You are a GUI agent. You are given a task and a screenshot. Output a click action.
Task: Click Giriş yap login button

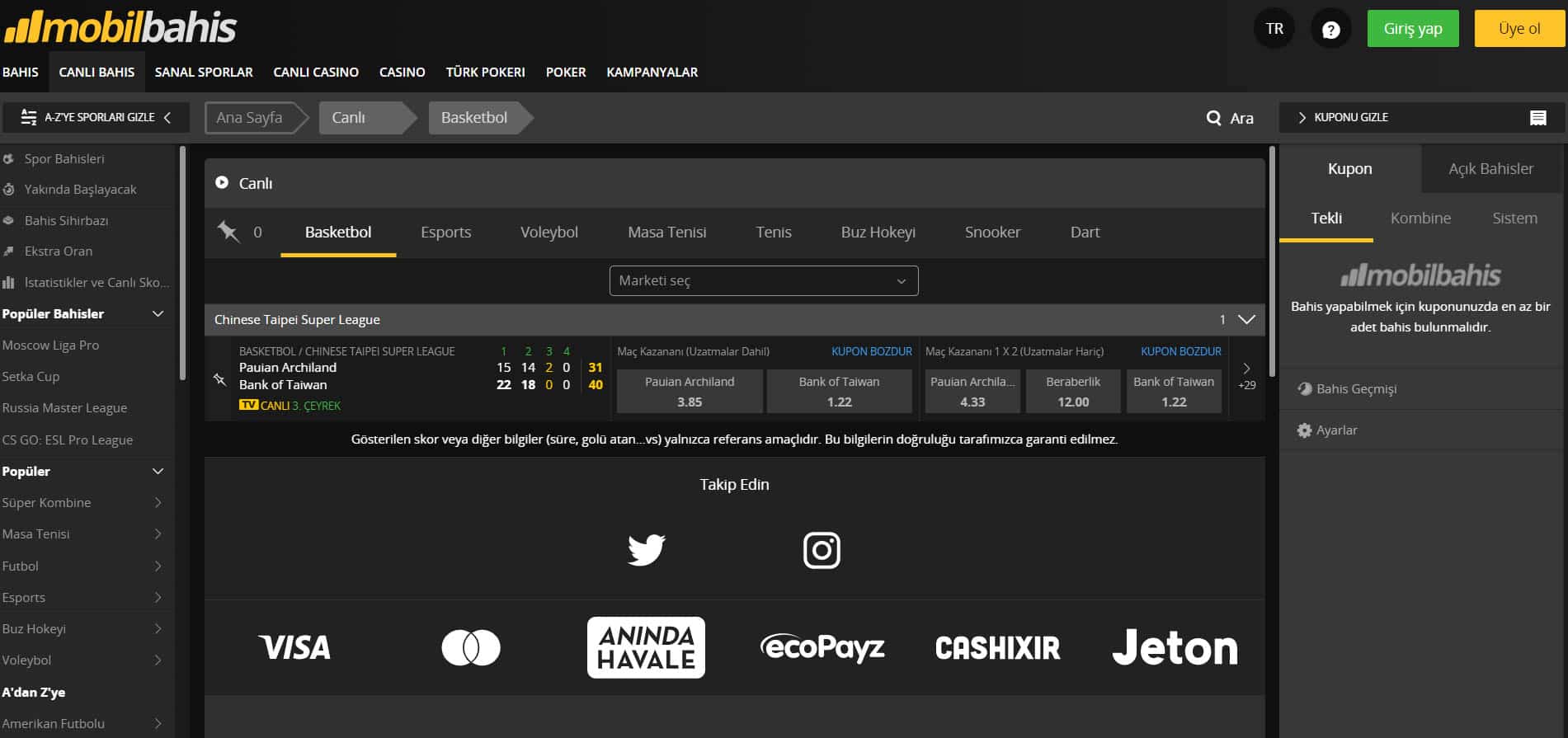coord(1413,29)
